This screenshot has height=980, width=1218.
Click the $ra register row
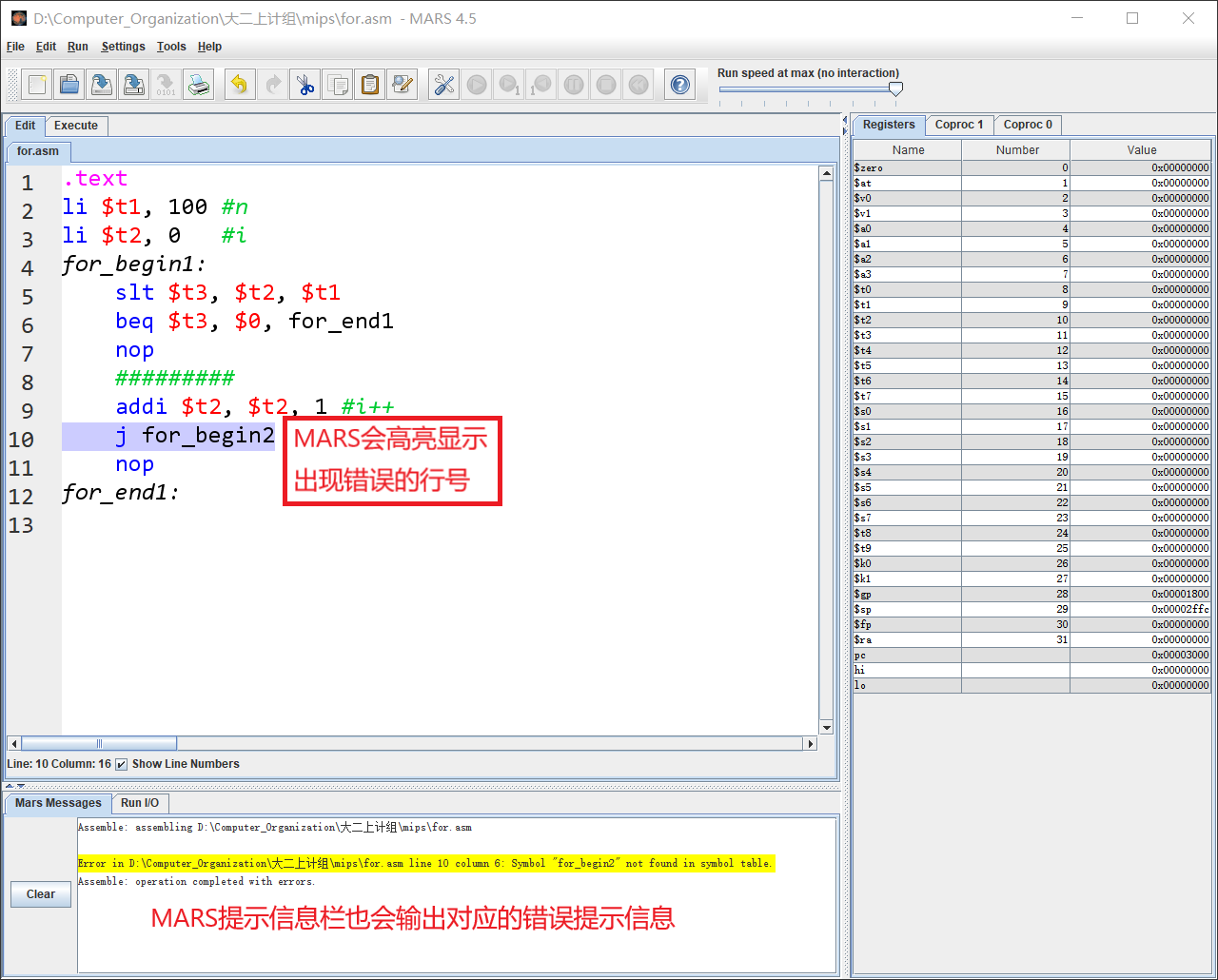pos(1031,639)
